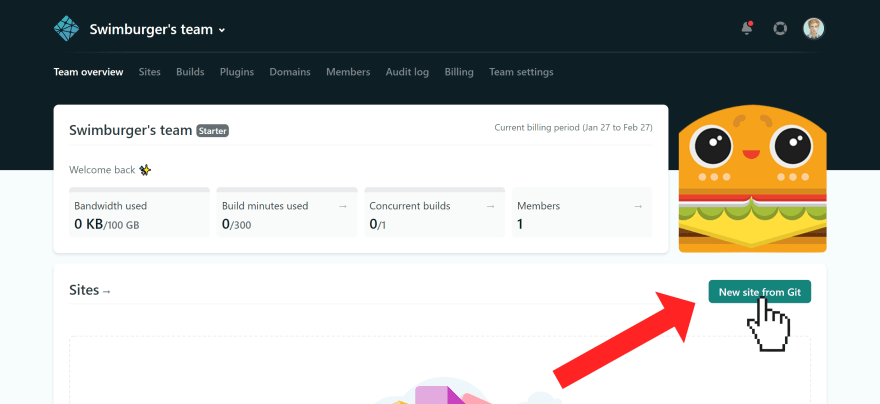Image resolution: width=880 pixels, height=404 pixels.
Task: Click the Swimburger's team card title
Action: coord(131,131)
